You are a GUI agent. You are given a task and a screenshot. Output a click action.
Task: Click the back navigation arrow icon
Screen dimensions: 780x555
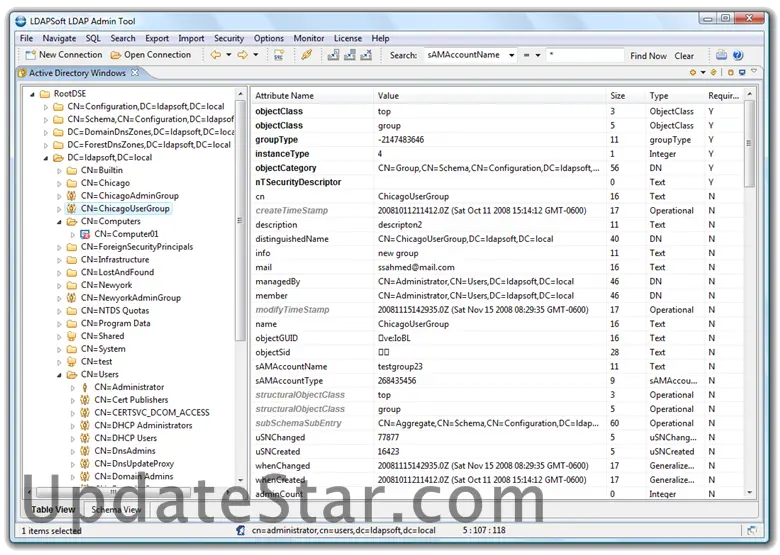click(x=215, y=55)
